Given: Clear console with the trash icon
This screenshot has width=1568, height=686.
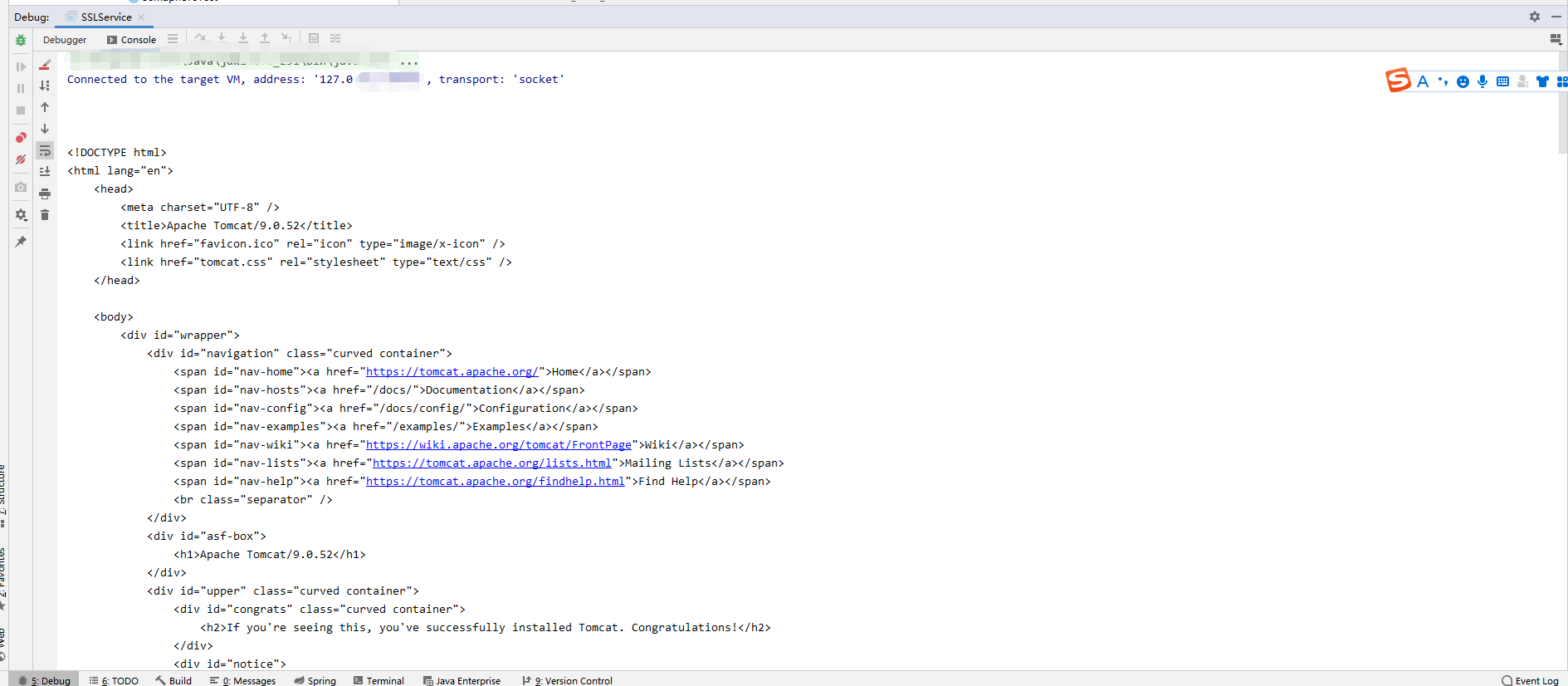Looking at the screenshot, I should [x=45, y=215].
